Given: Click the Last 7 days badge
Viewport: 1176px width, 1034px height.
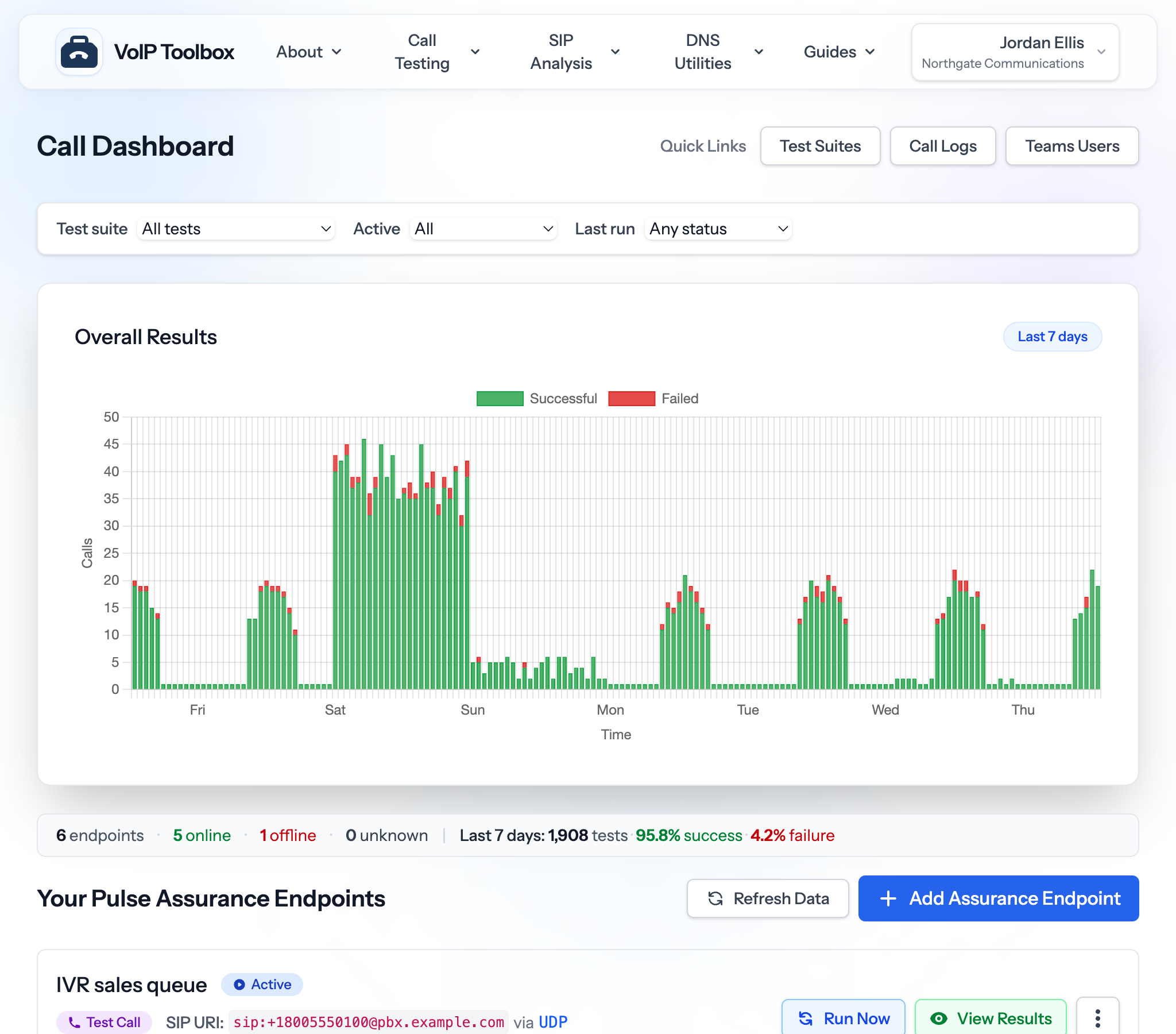Looking at the screenshot, I should [1052, 337].
